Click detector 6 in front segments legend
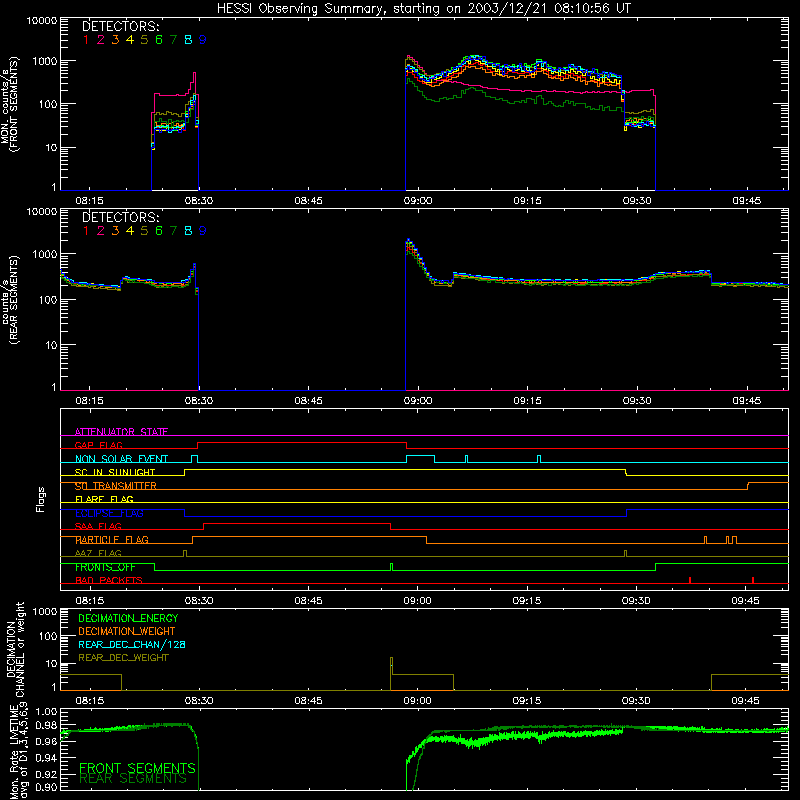 pos(159,40)
